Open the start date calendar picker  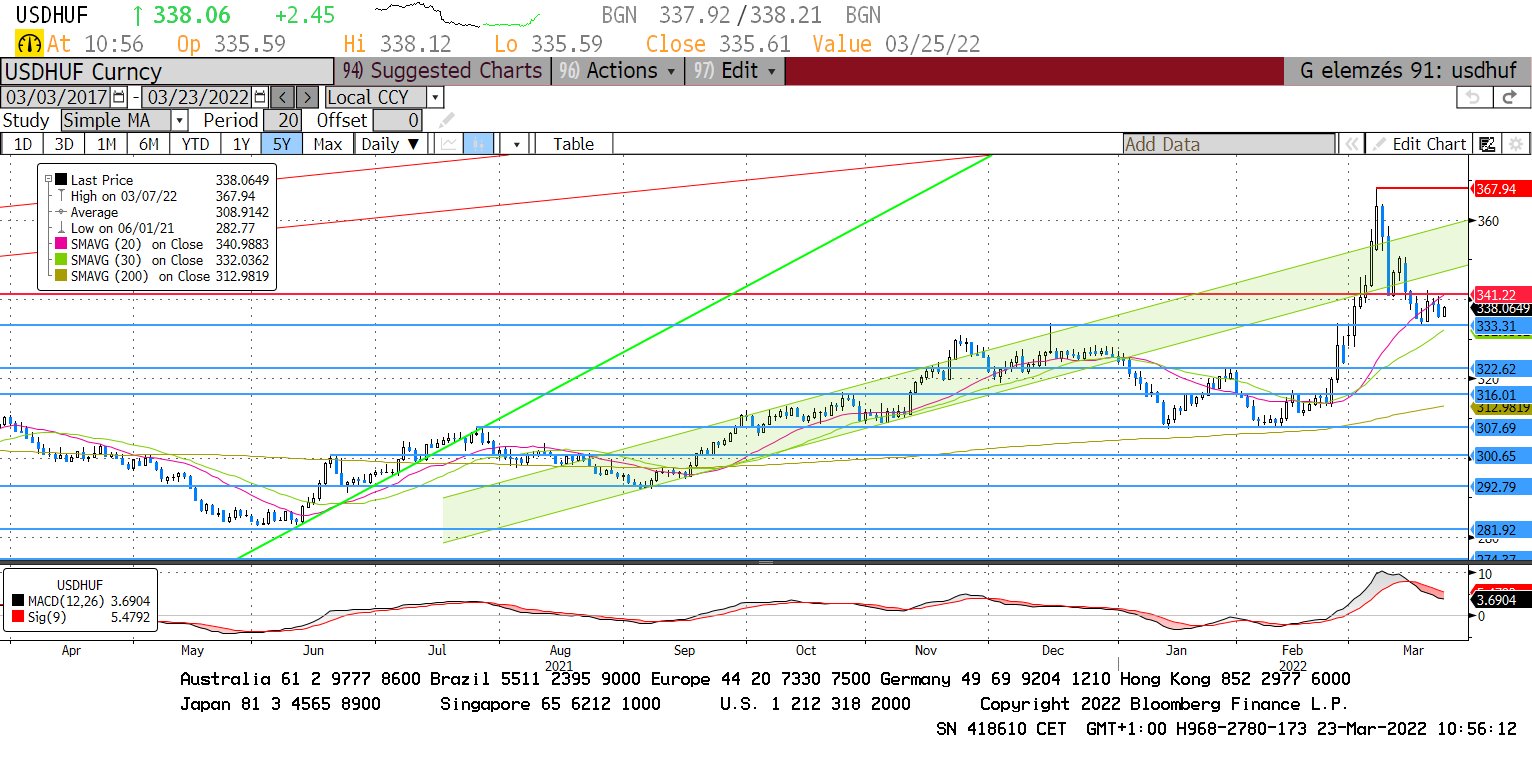119,97
